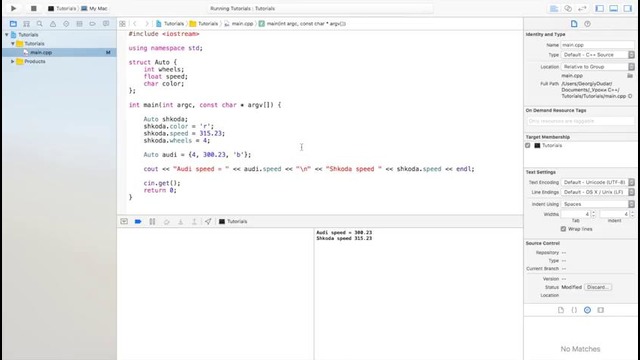Edit the Name field containing main.cpp
The width and height of the screenshot is (640, 360).
click(598, 45)
